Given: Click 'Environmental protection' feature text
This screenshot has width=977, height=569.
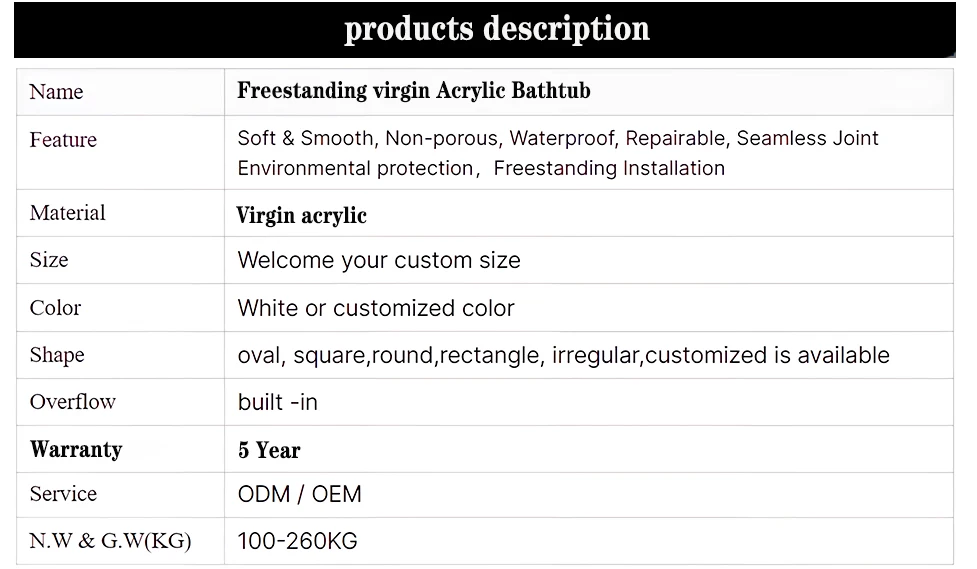Looking at the screenshot, I should tap(355, 168).
